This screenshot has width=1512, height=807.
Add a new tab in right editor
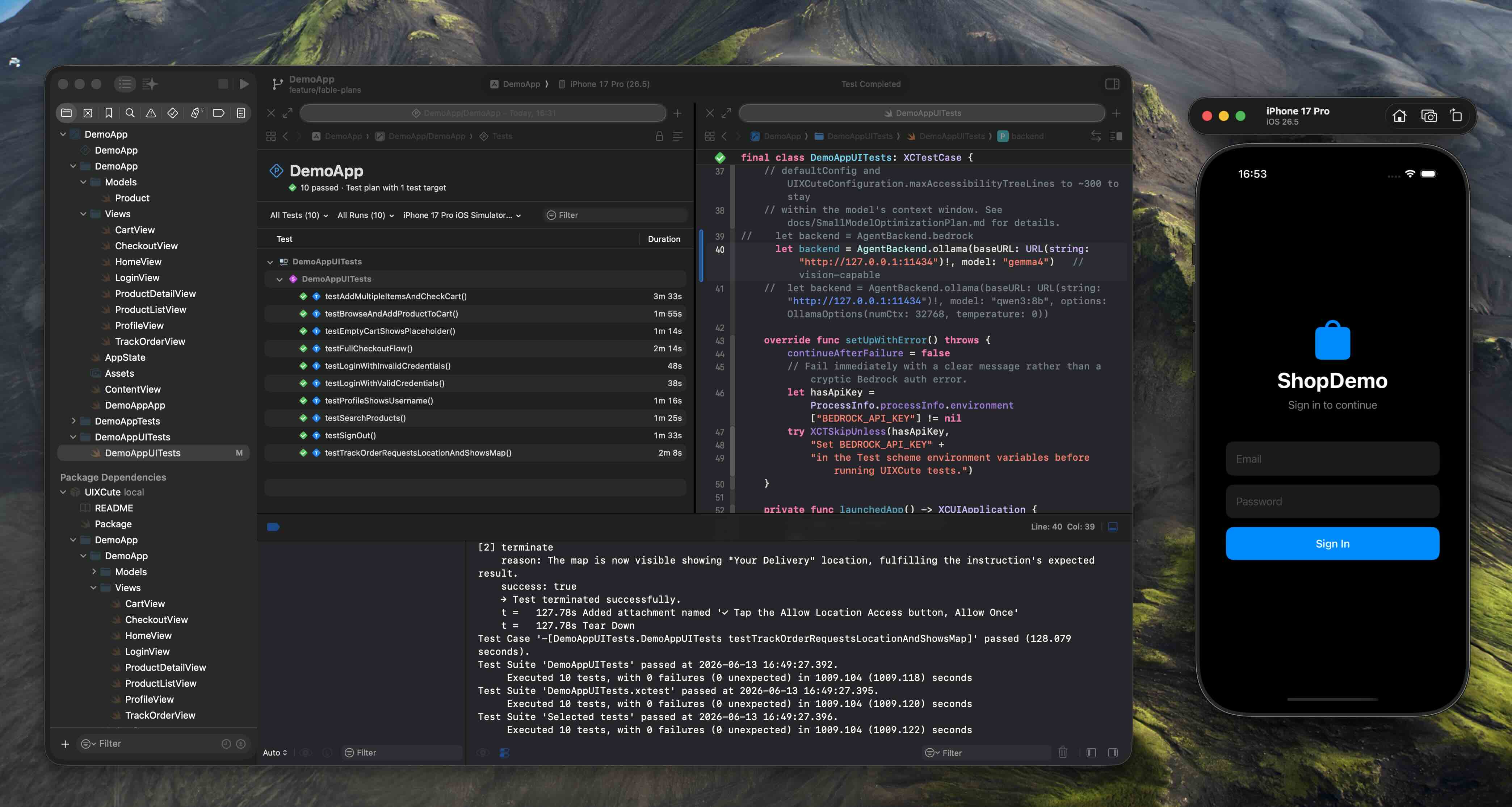(x=1116, y=113)
